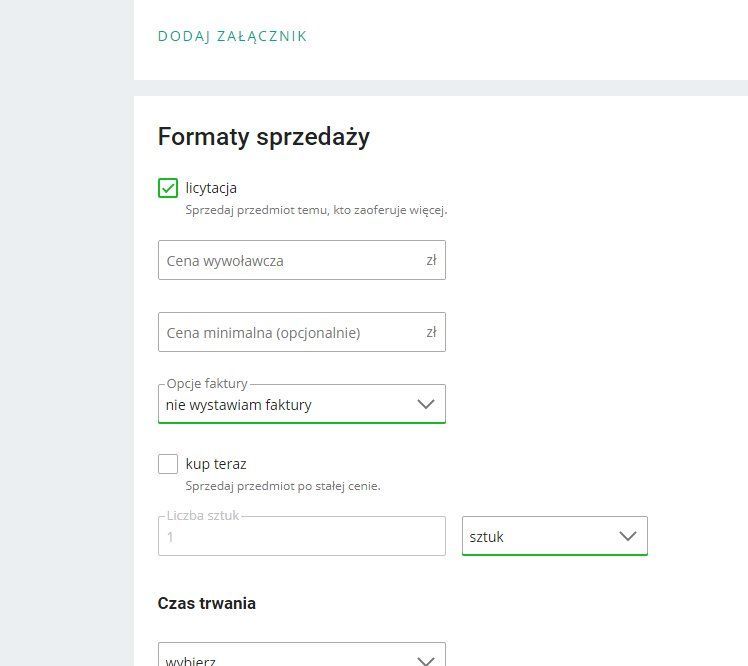The width and height of the screenshot is (748, 666).
Task: Click the Formaty sprzedaży heading
Action: (264, 137)
